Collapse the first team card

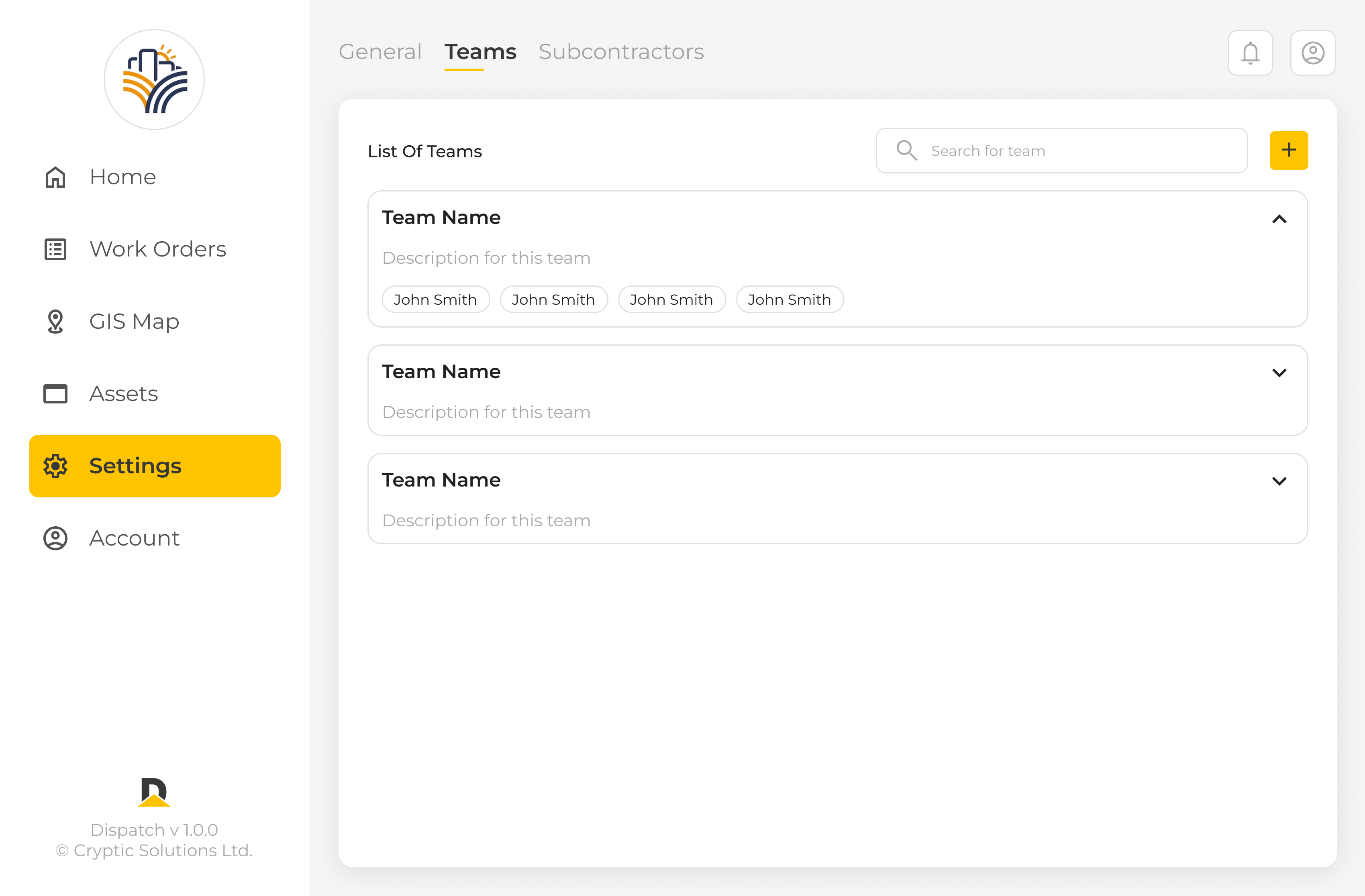(x=1279, y=219)
